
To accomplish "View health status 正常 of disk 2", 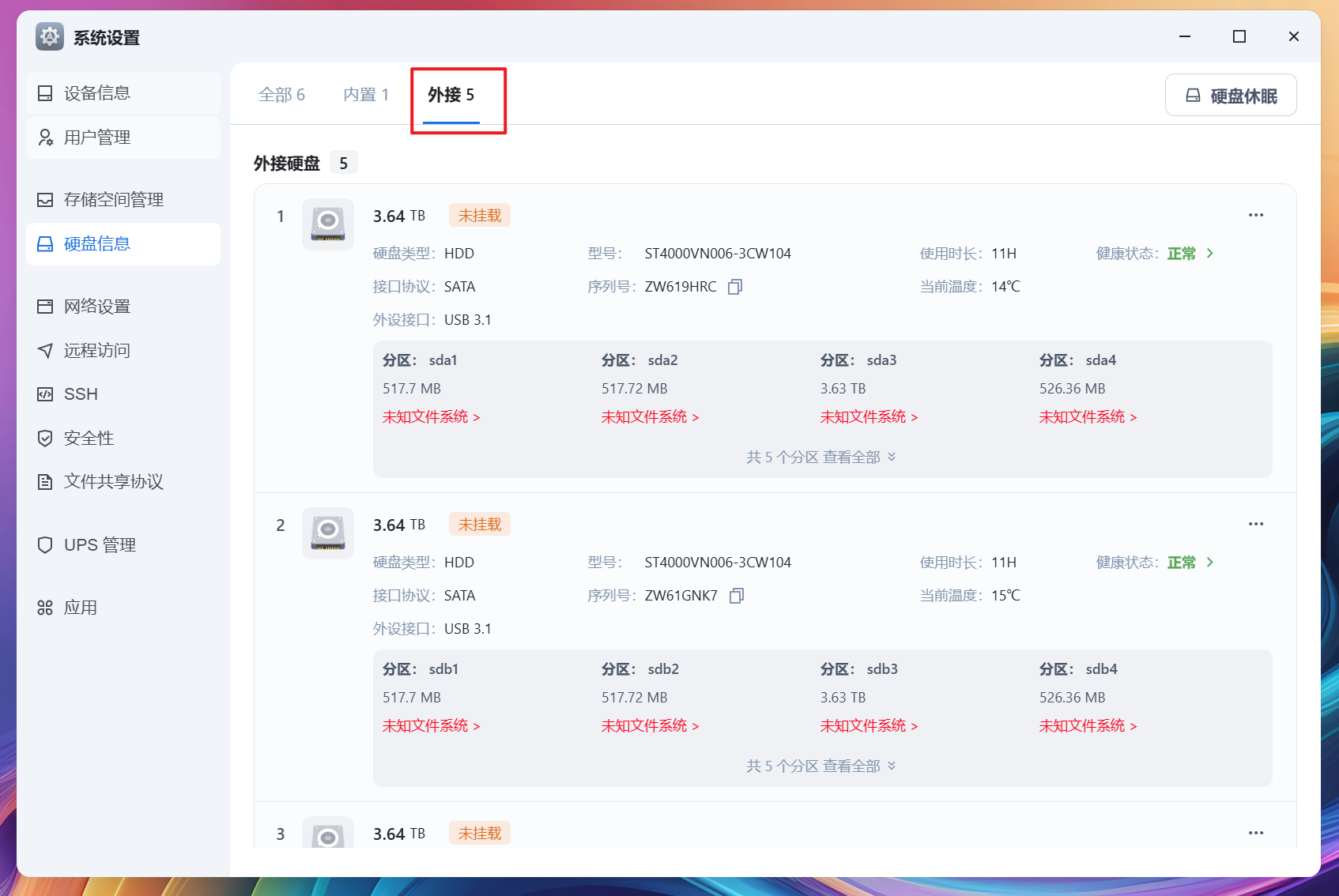I will pyautogui.click(x=1190, y=563).
